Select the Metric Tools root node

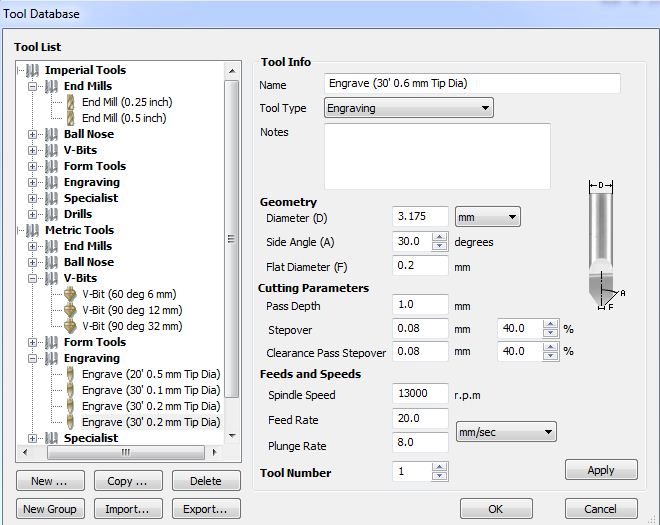click(80, 230)
